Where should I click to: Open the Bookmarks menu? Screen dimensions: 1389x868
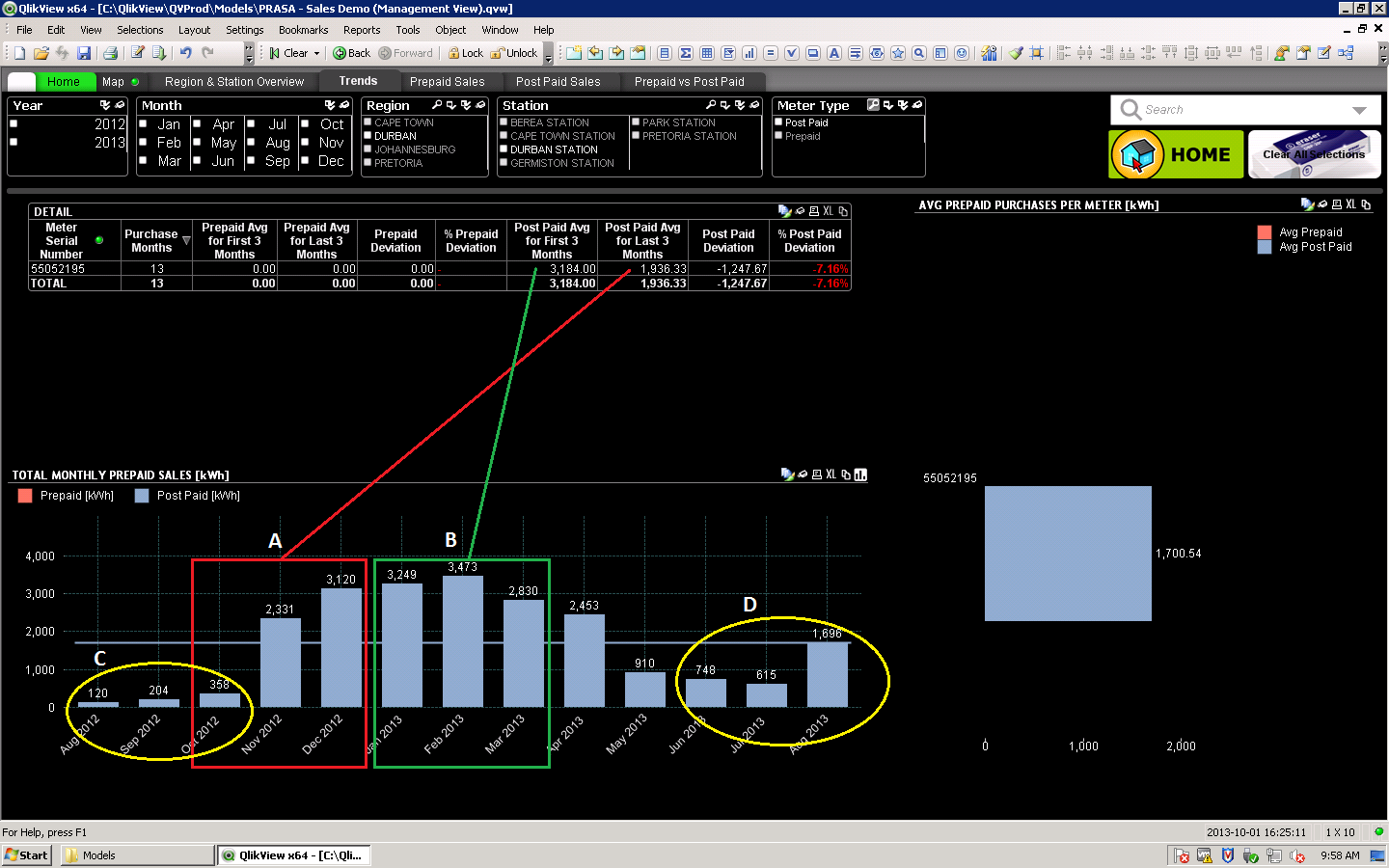[x=303, y=30]
